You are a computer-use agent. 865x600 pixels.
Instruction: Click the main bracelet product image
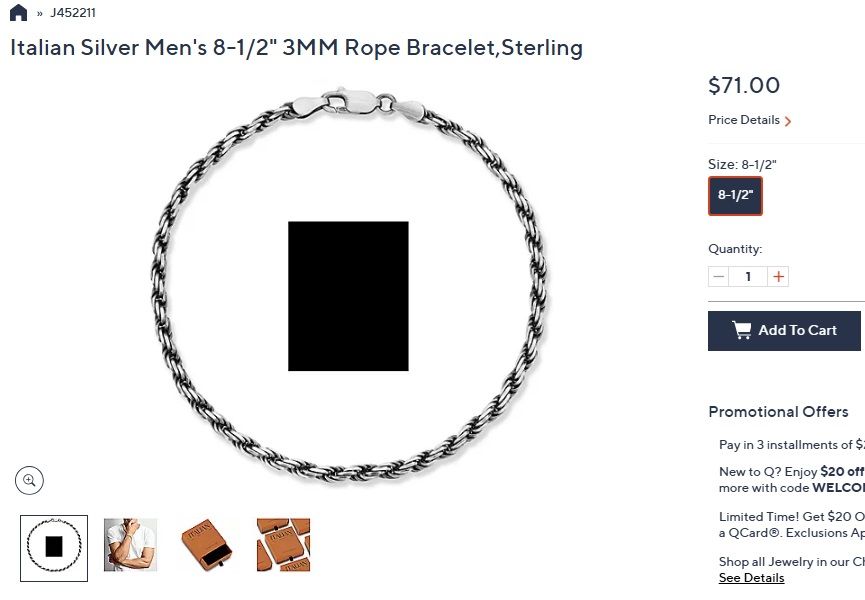click(x=349, y=290)
